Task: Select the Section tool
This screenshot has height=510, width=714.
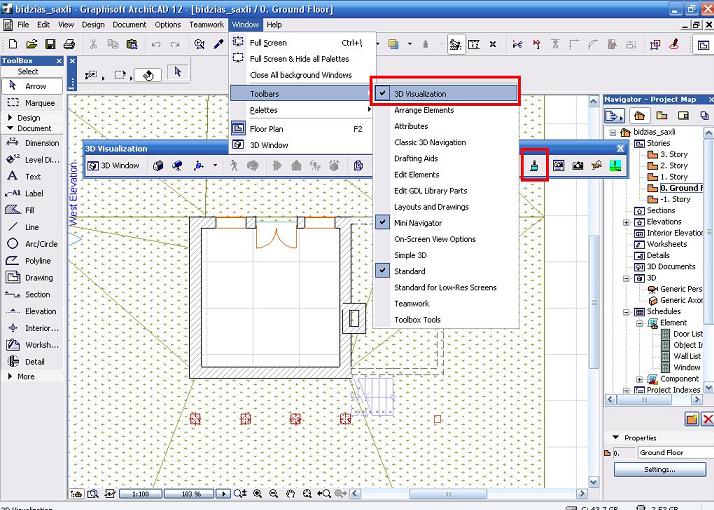Action: pos(32,294)
